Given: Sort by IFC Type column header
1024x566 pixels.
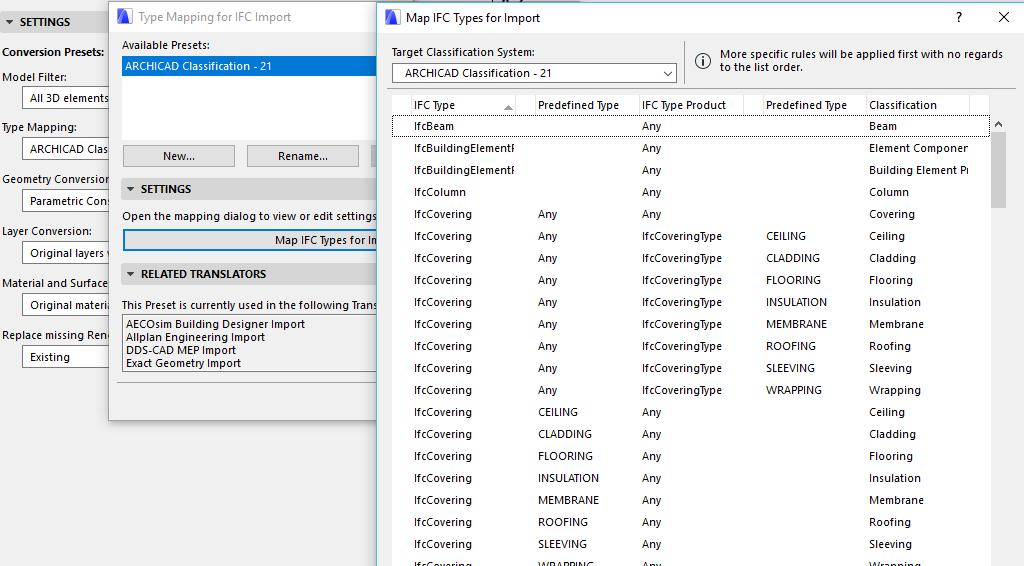Looking at the screenshot, I should pos(464,105).
